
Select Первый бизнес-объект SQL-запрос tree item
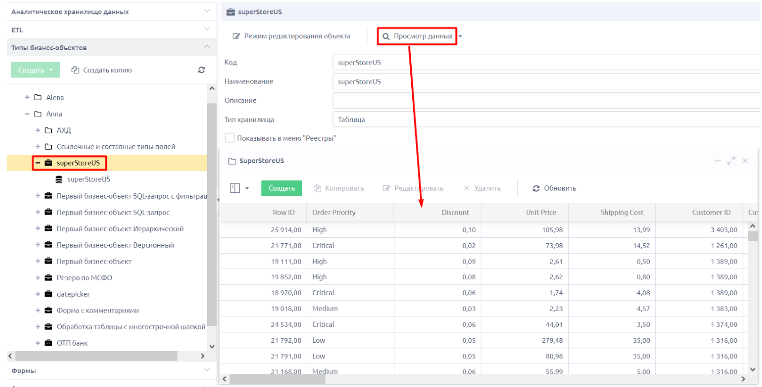click(113, 212)
